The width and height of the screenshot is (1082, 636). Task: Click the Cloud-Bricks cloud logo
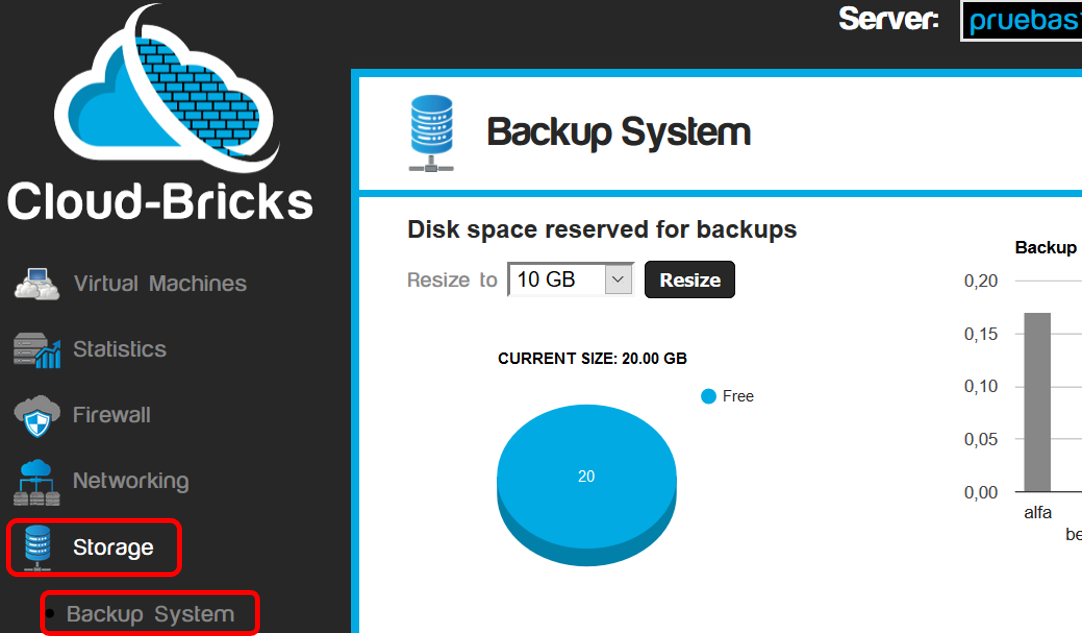coord(167,86)
